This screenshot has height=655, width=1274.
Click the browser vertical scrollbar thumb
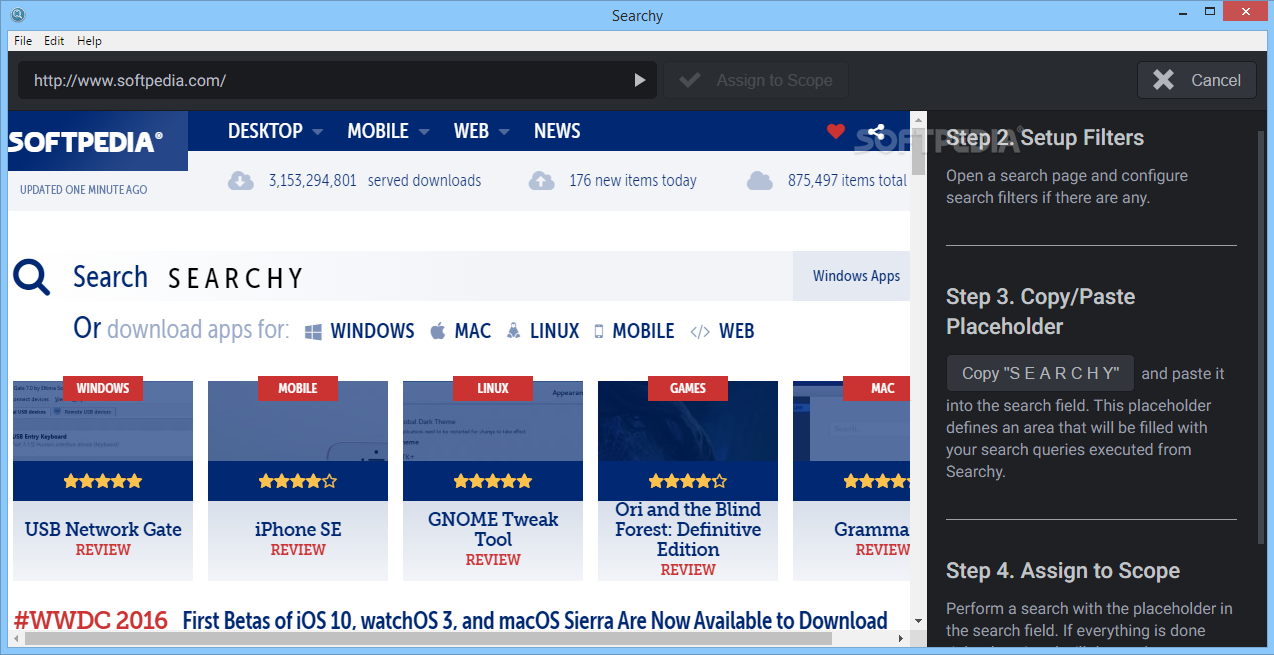[918, 152]
